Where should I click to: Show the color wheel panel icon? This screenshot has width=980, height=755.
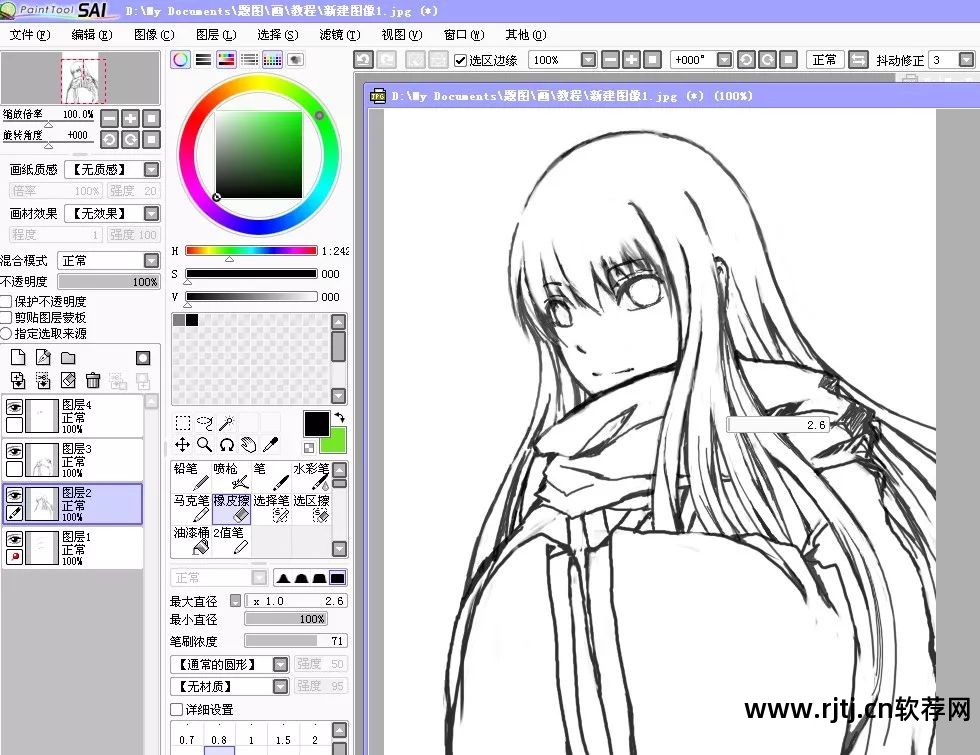(x=181, y=59)
